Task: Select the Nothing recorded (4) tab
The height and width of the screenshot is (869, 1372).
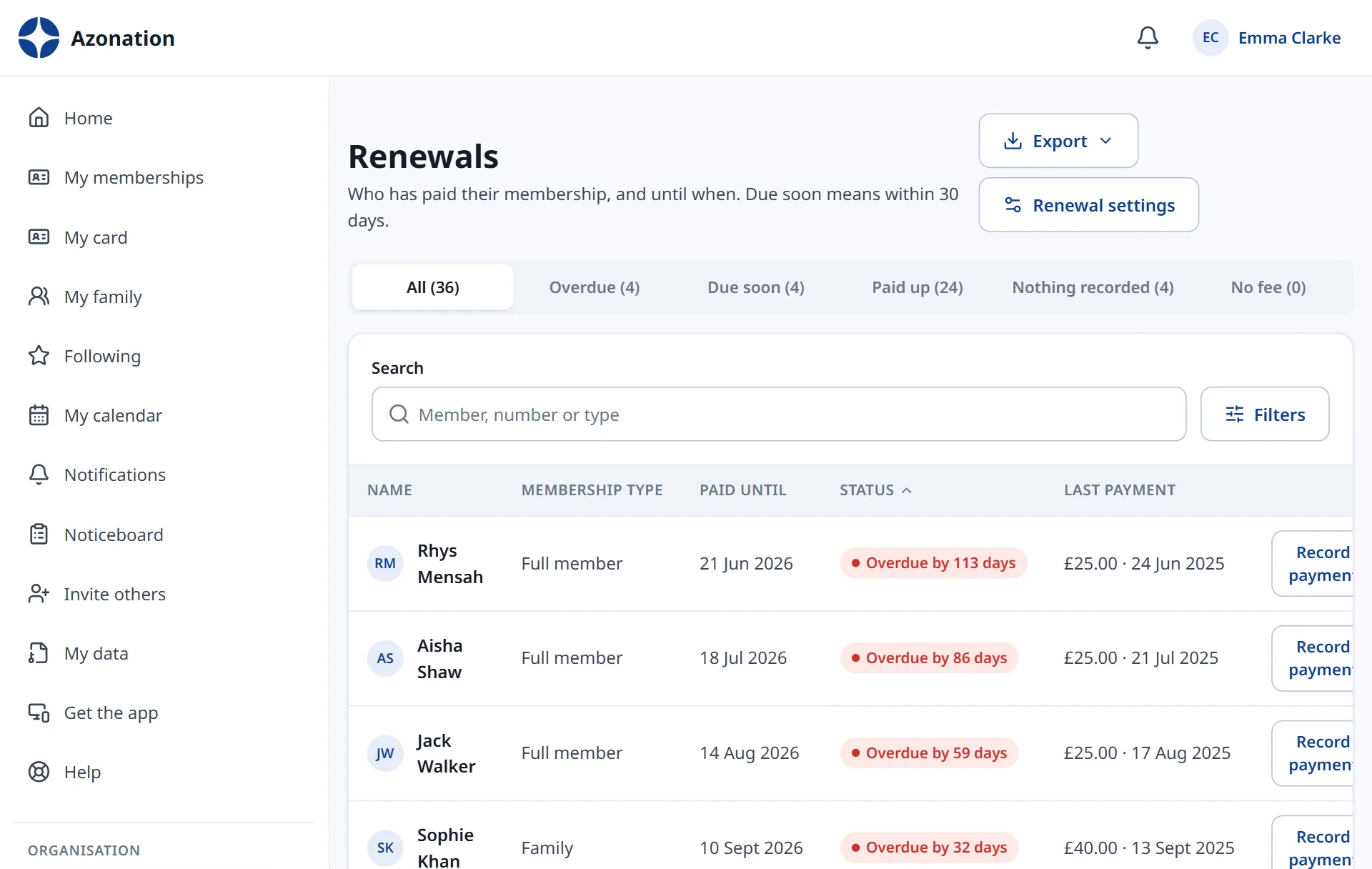Action: pyautogui.click(x=1093, y=287)
